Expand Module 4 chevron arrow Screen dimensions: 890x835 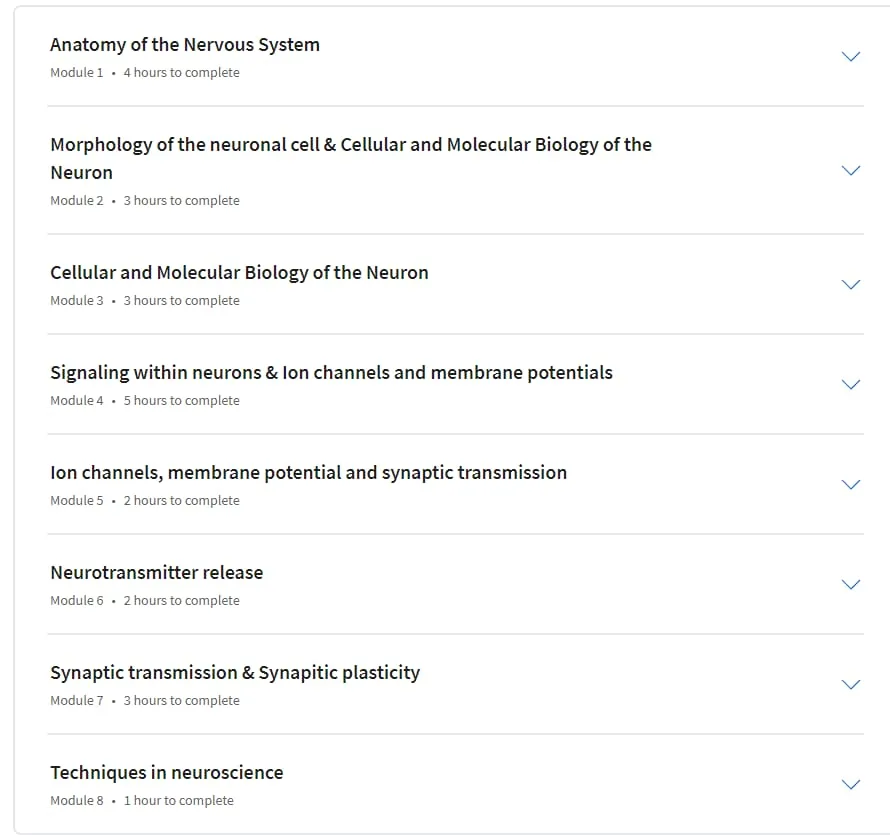(x=850, y=384)
